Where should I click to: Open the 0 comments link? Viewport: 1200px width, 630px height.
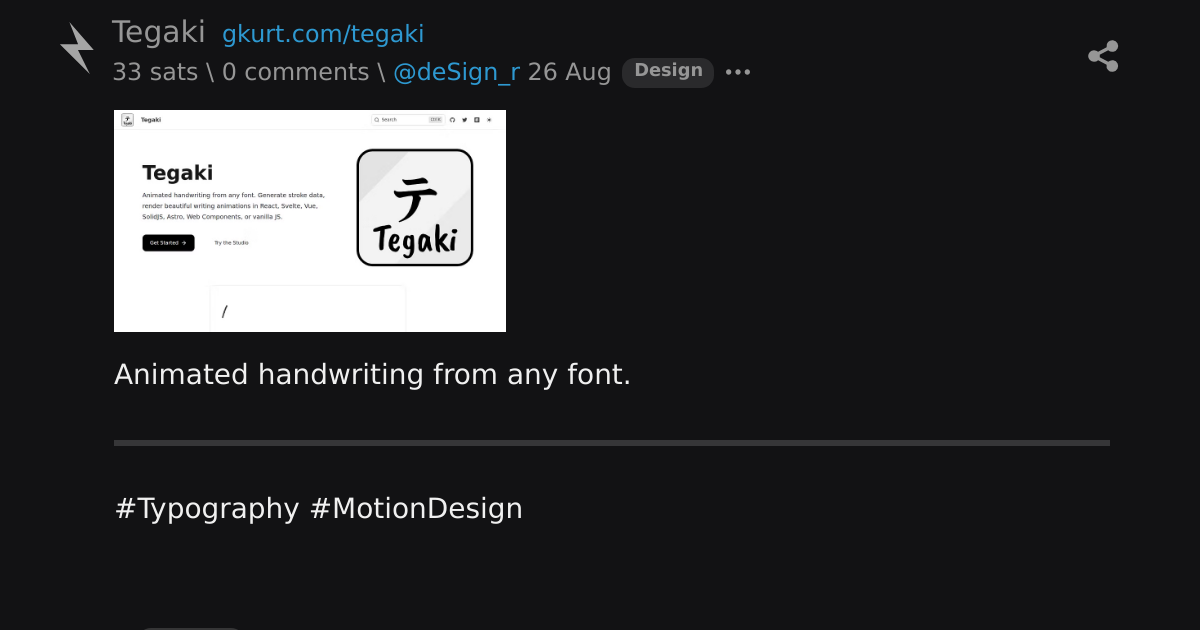tap(295, 72)
